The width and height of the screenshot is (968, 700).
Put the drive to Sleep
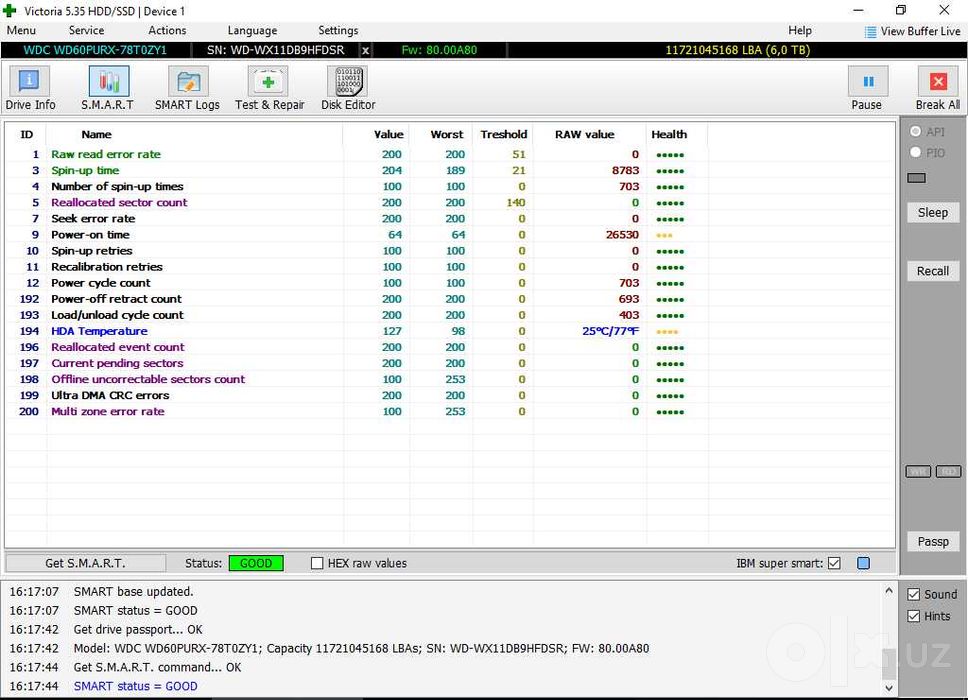coord(933,212)
